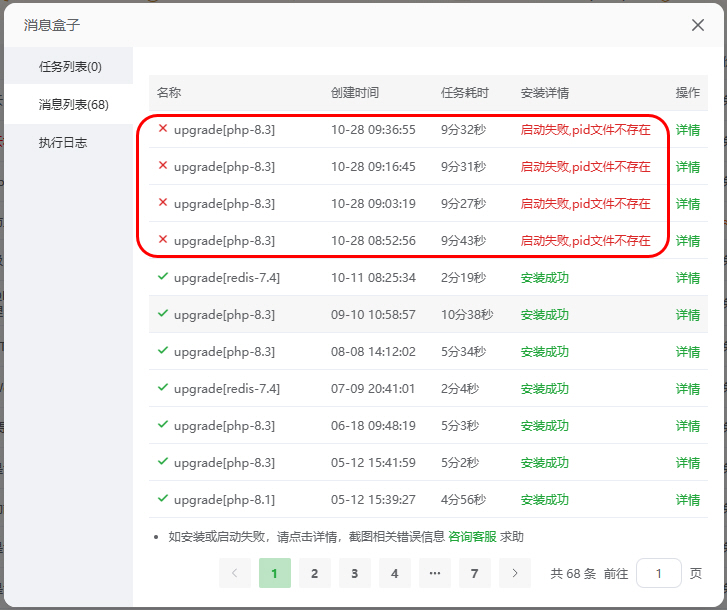This screenshot has width=727, height=610.
Task: Click success check icon for upgrade[php-8.1]
Action: (163, 499)
